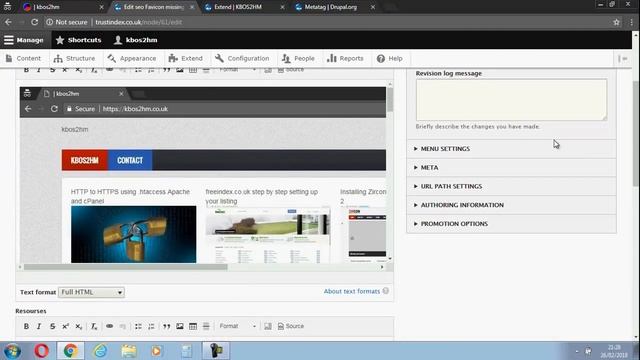Click Image icon in Resources editor toolbar
Screen dimensions: 640x360
pos(180,326)
